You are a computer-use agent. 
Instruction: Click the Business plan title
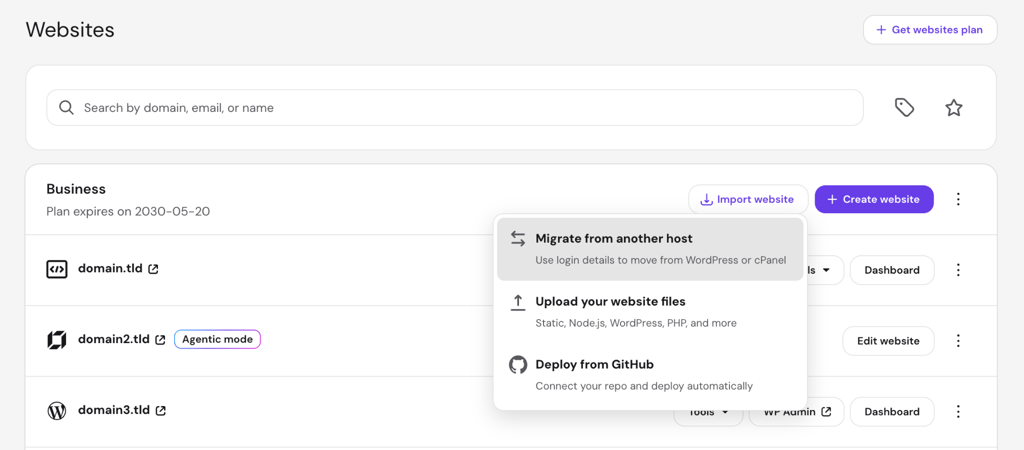point(76,189)
